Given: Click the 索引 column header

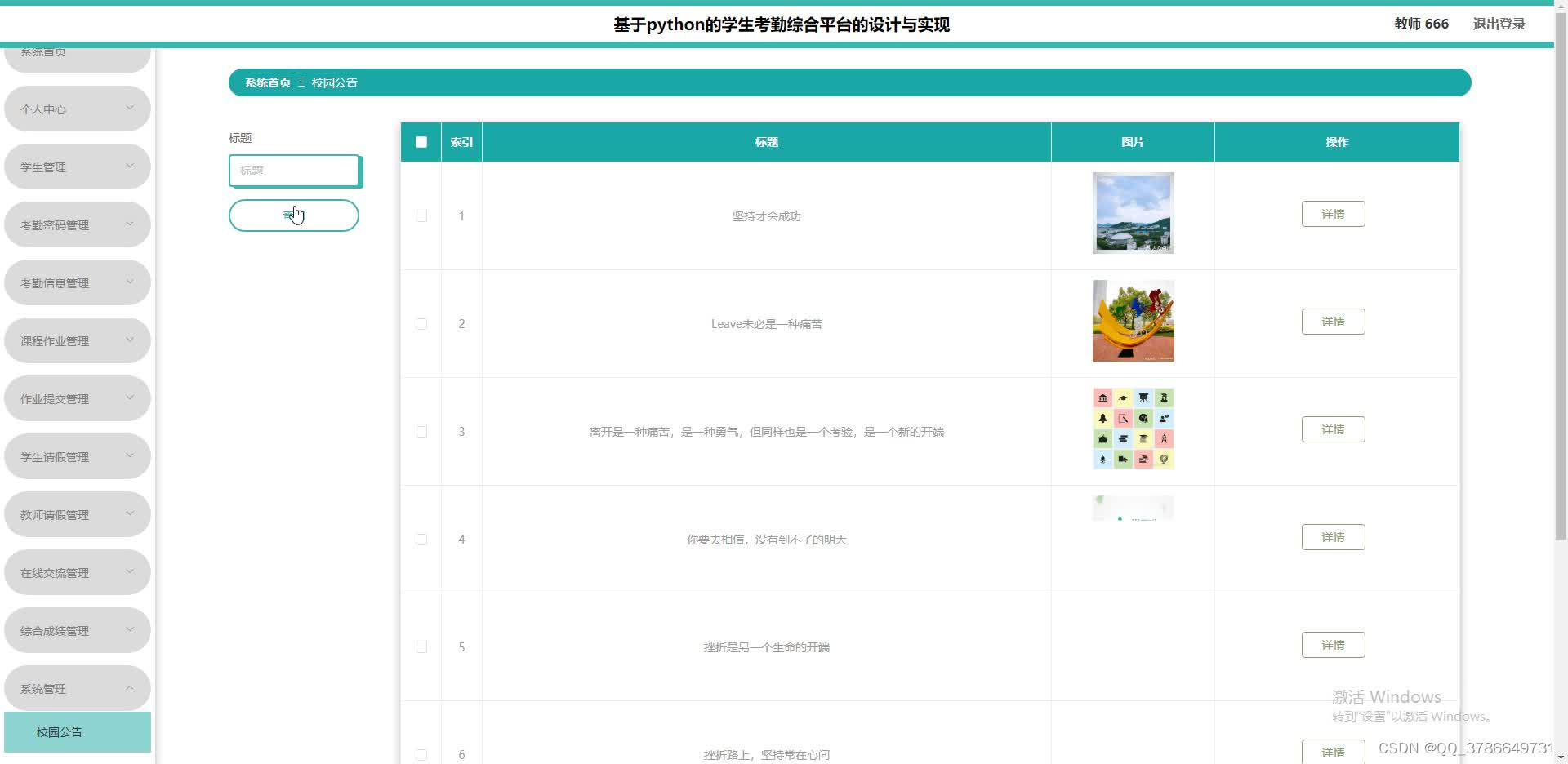Looking at the screenshot, I should tap(461, 142).
